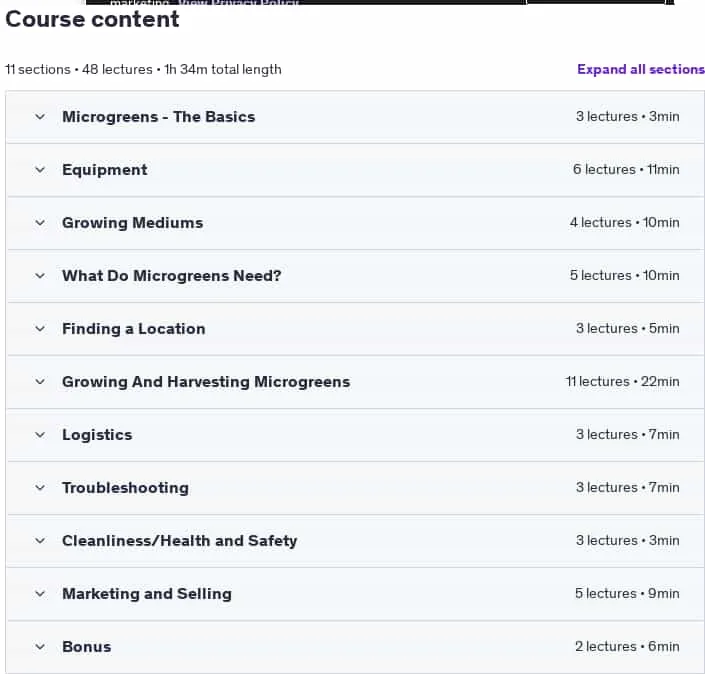The width and height of the screenshot is (705, 674).
Task: Expand the Equipment section chevron
Action: [40, 170]
